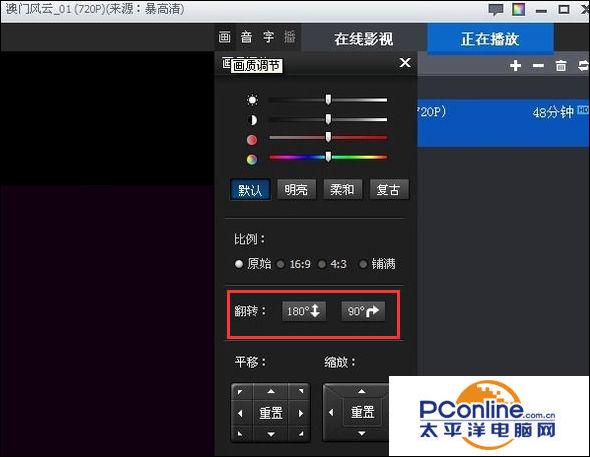Click the rainbow hue circle icon
This screenshot has height=457, width=590.
[252, 159]
